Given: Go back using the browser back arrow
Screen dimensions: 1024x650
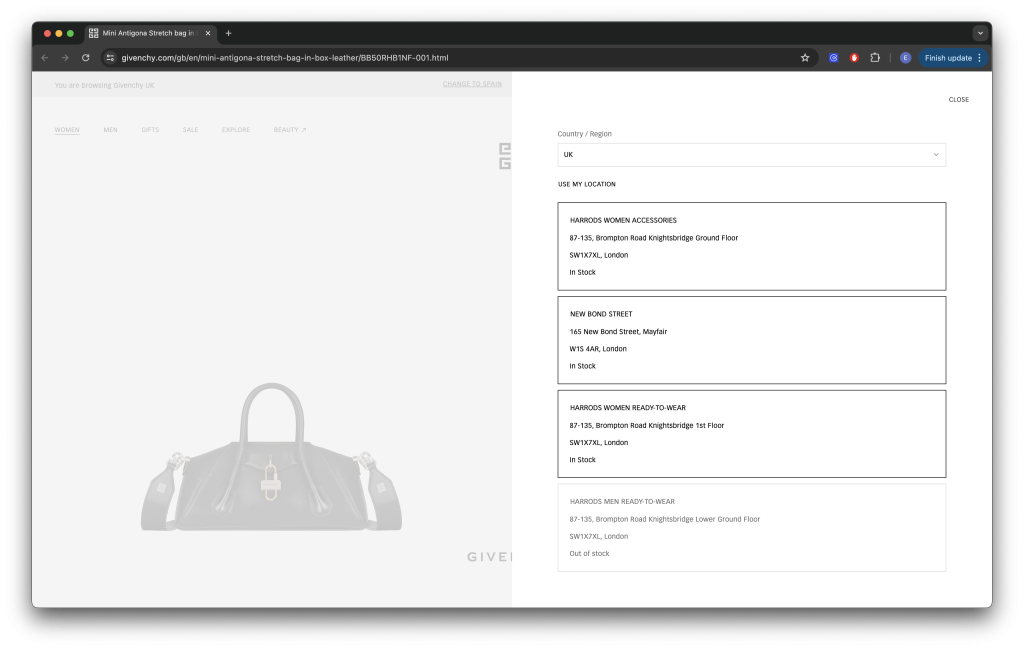Looking at the screenshot, I should click(44, 58).
